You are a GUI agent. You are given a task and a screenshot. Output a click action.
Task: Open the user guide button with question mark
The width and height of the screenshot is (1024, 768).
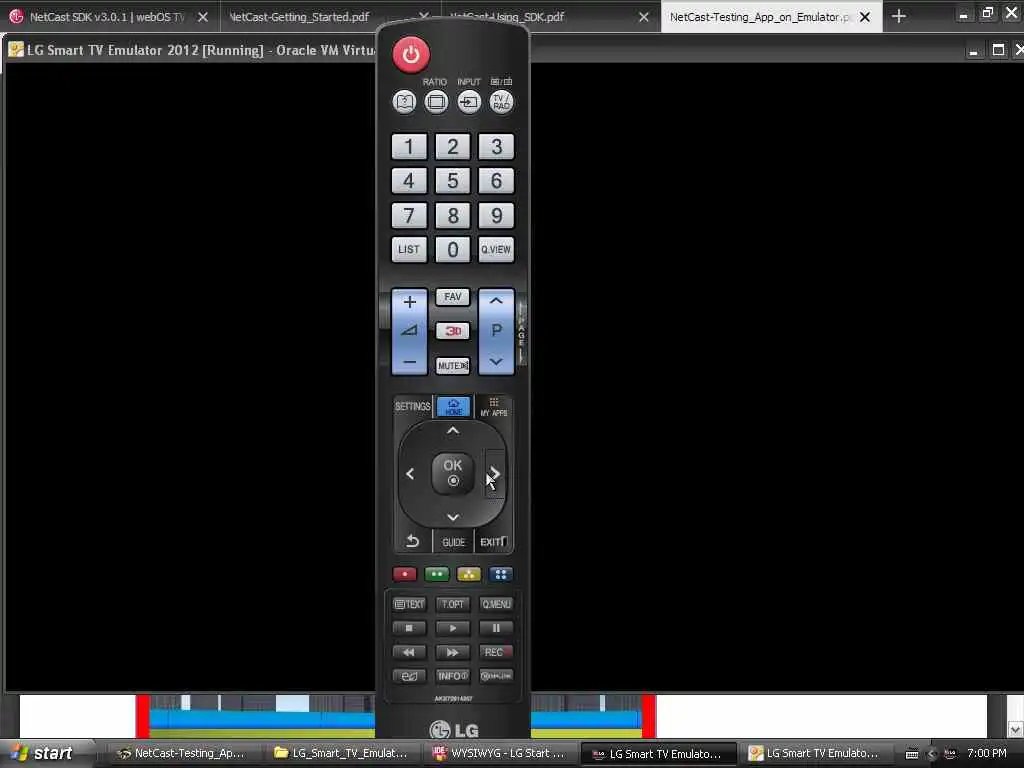click(x=404, y=102)
